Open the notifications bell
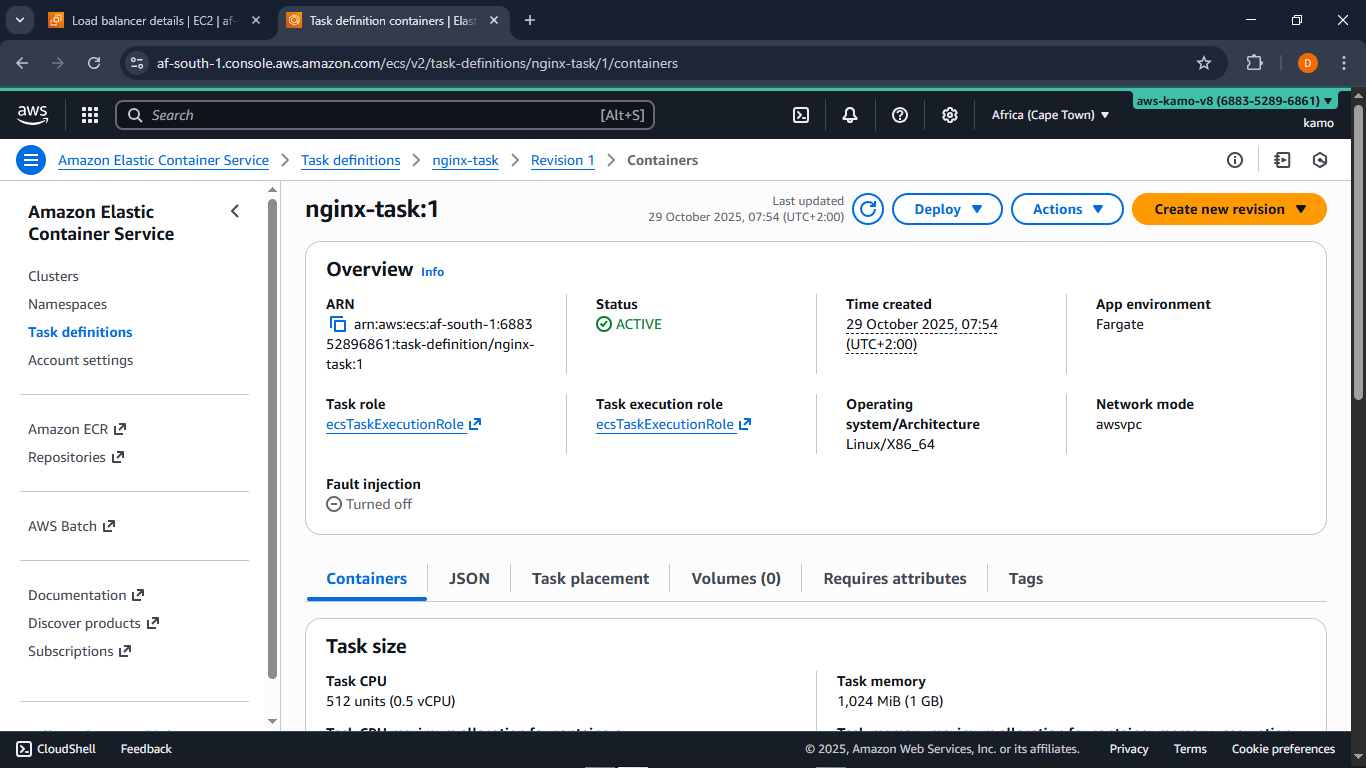The width and height of the screenshot is (1366, 768). pyautogui.click(x=849, y=115)
